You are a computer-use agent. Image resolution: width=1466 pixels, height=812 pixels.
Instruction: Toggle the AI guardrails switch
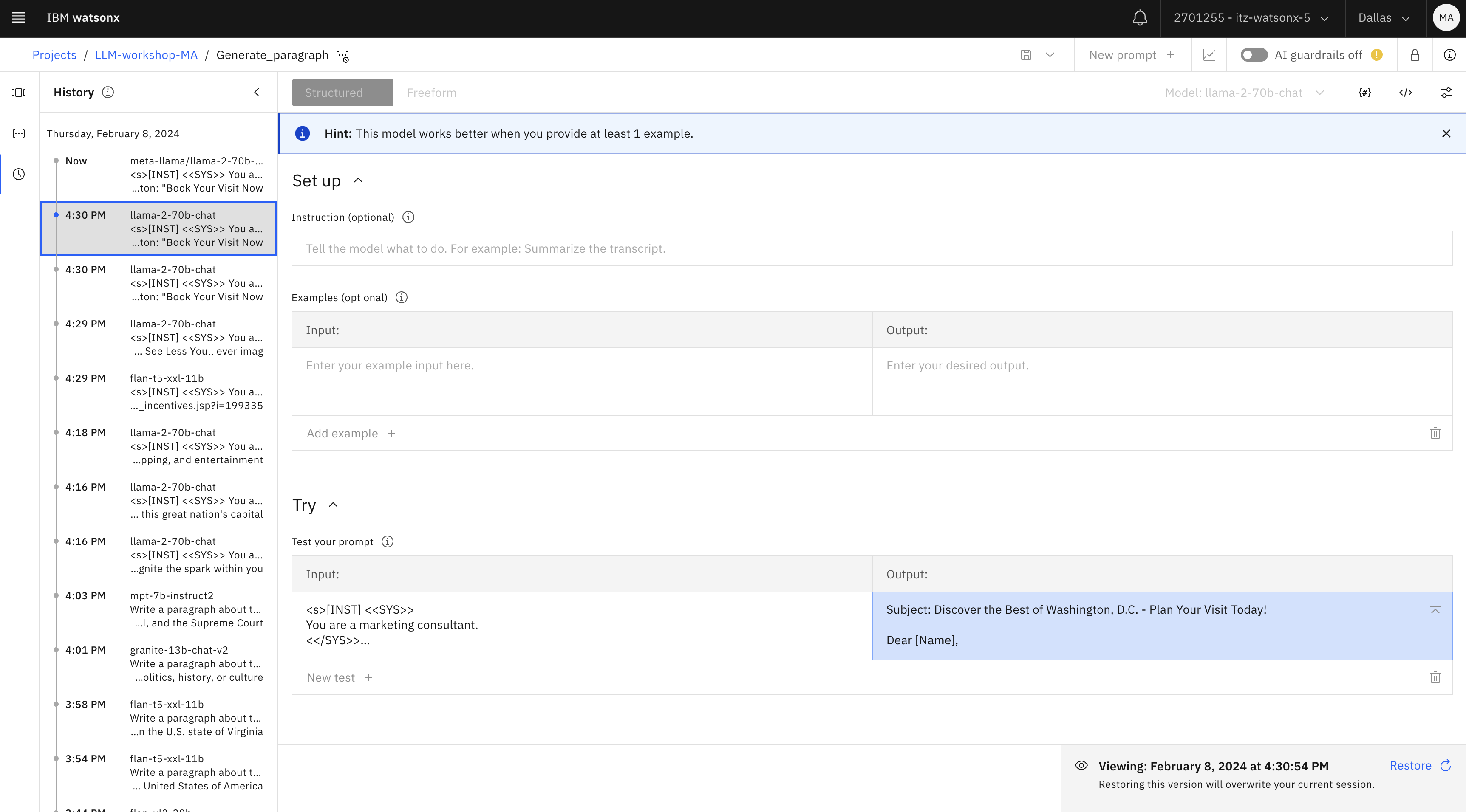click(x=1254, y=55)
